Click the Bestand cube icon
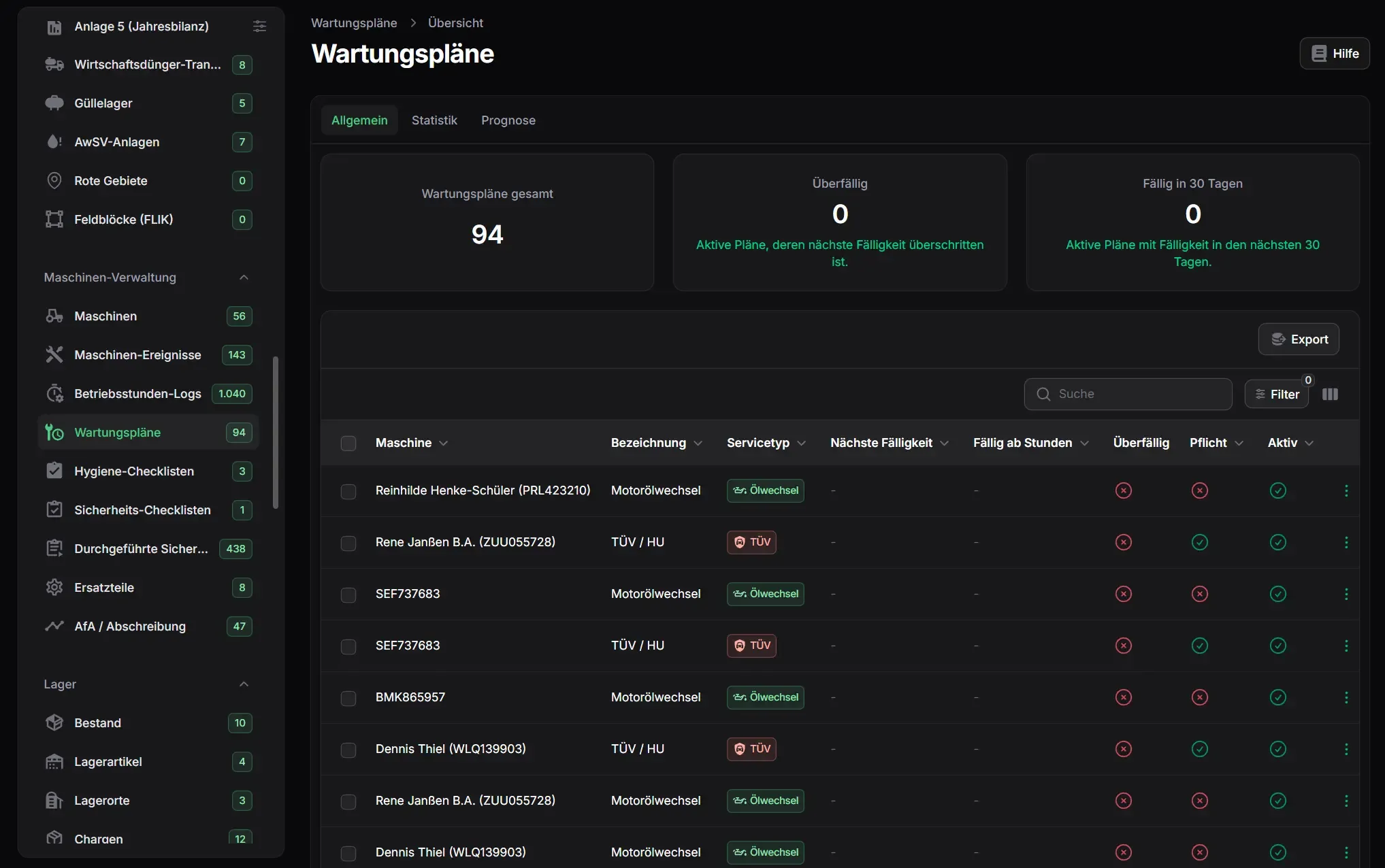Screen dimensions: 1385x868 pos(54,723)
